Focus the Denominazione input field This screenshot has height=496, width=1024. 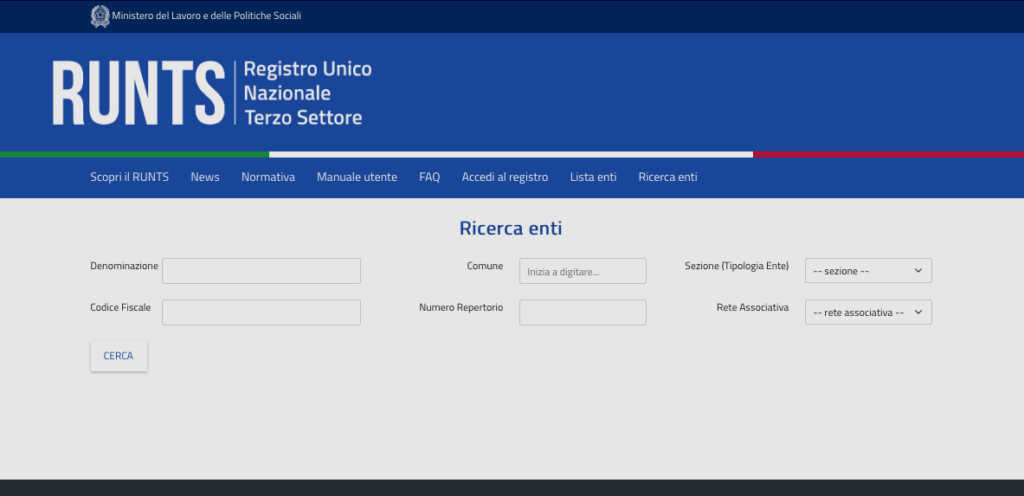click(x=261, y=271)
